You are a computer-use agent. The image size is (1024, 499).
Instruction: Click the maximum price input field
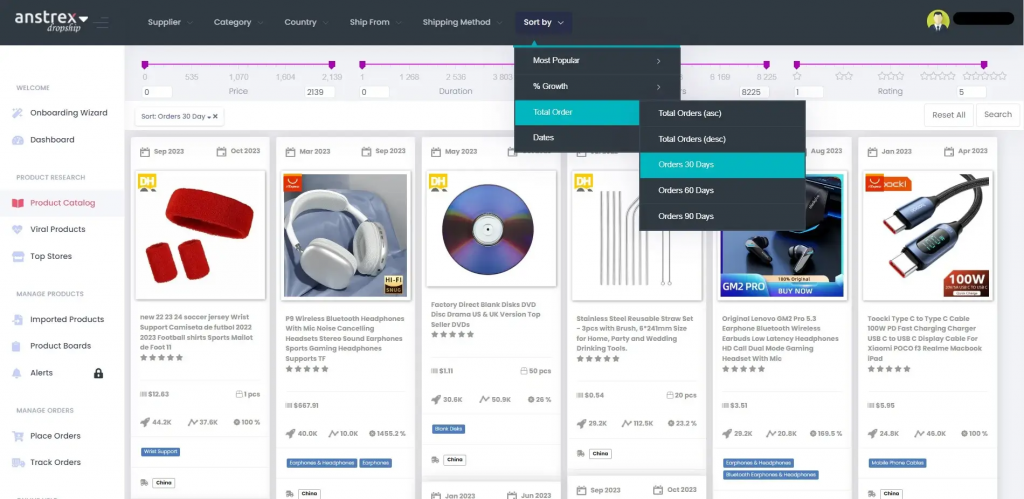(x=319, y=92)
